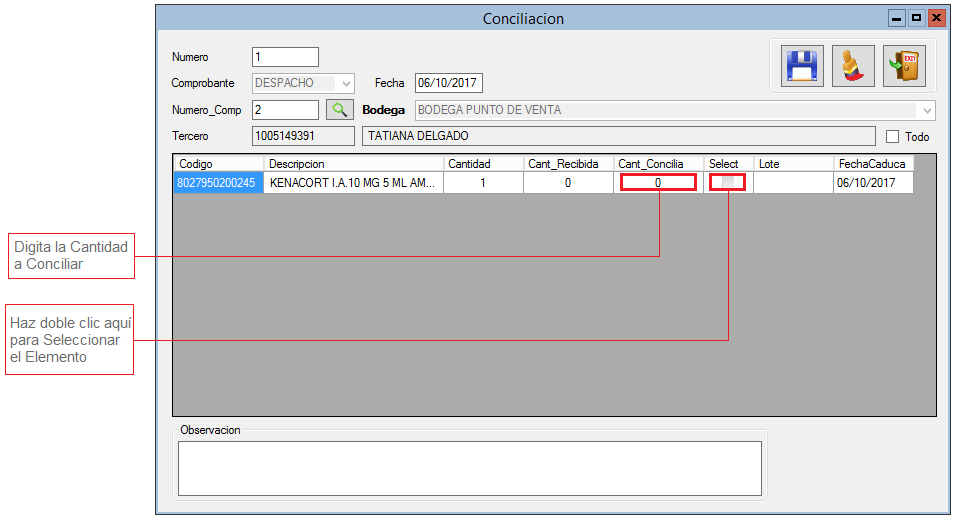The width and height of the screenshot is (955, 522).
Task: Click inside the Observacion text box
Action: 469,468
